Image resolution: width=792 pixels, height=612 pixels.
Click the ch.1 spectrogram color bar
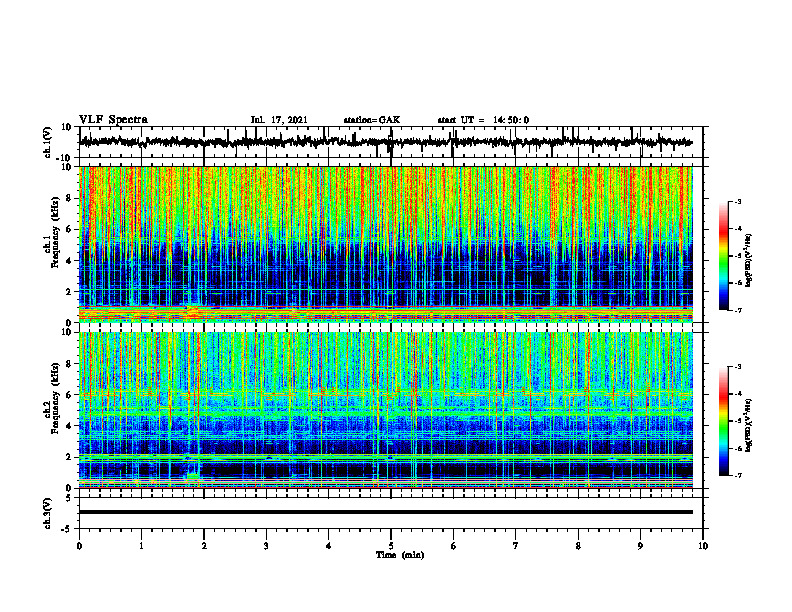click(723, 256)
